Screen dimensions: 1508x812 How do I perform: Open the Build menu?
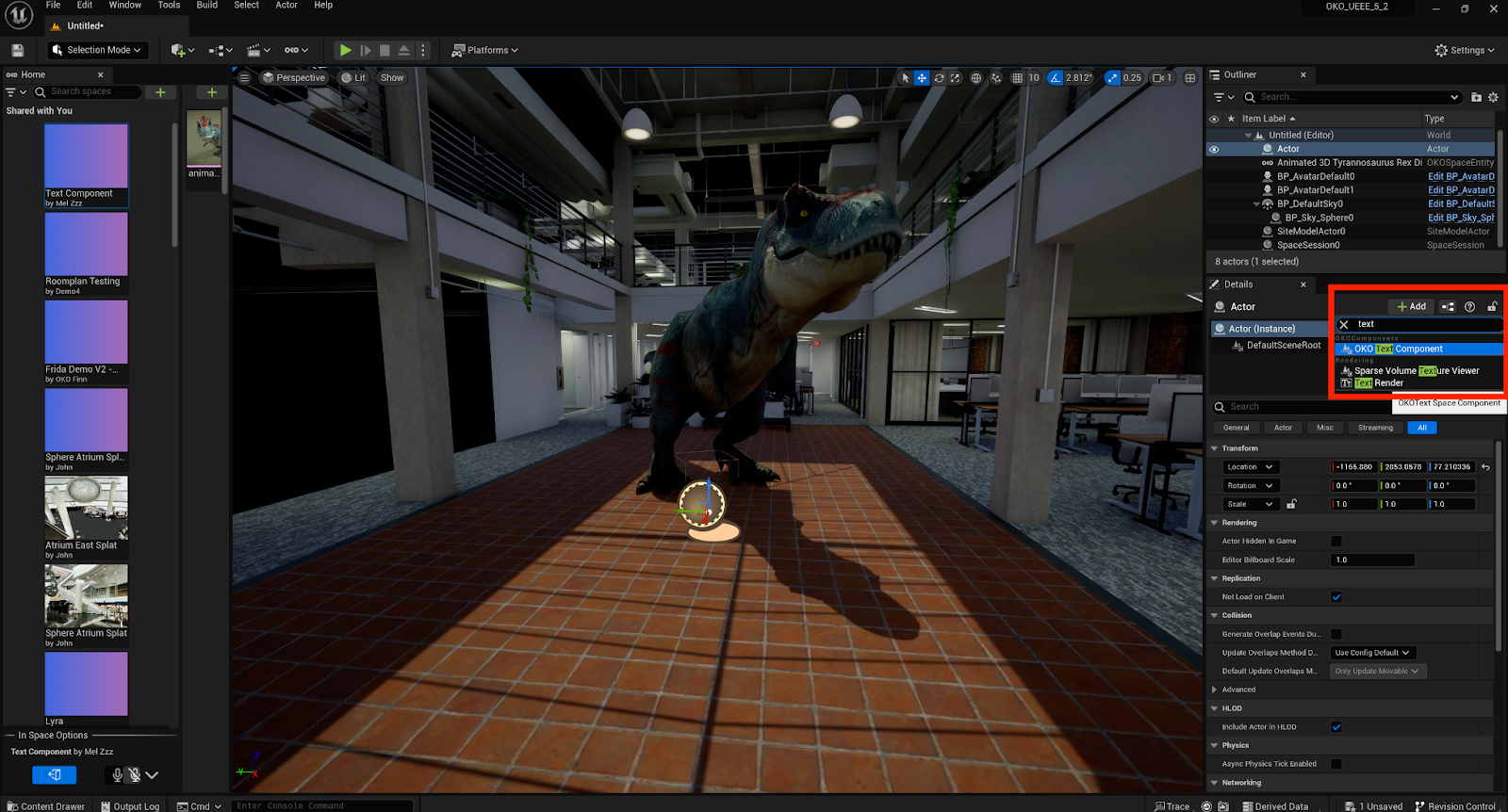tap(206, 6)
